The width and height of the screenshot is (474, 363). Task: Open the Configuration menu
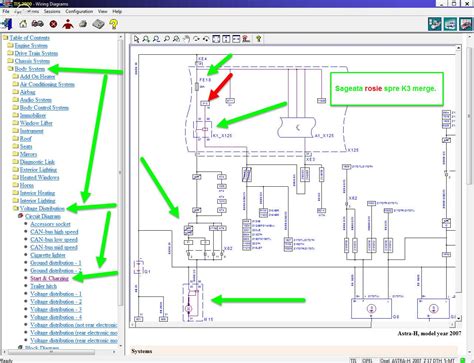coord(79,11)
